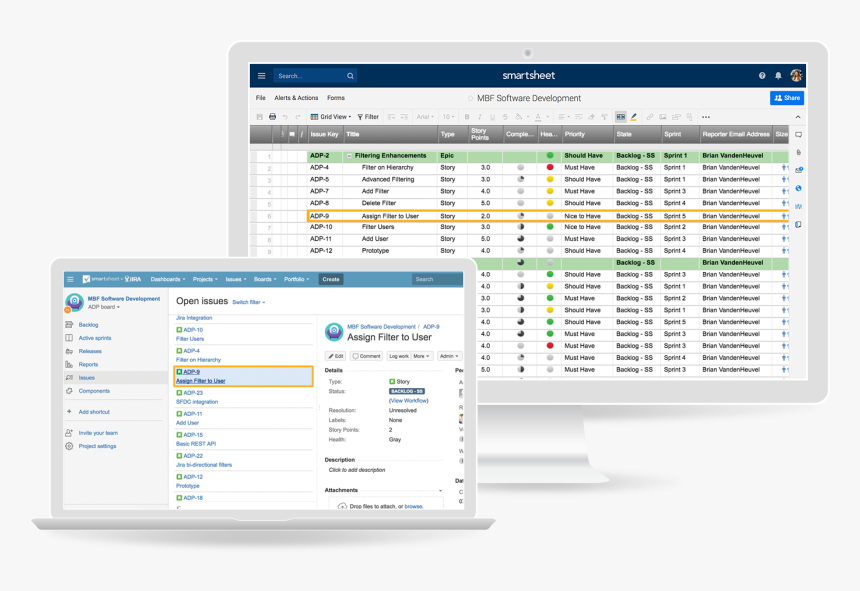Open Releases in Jira sidebar
The height and width of the screenshot is (591, 860).
(90, 351)
